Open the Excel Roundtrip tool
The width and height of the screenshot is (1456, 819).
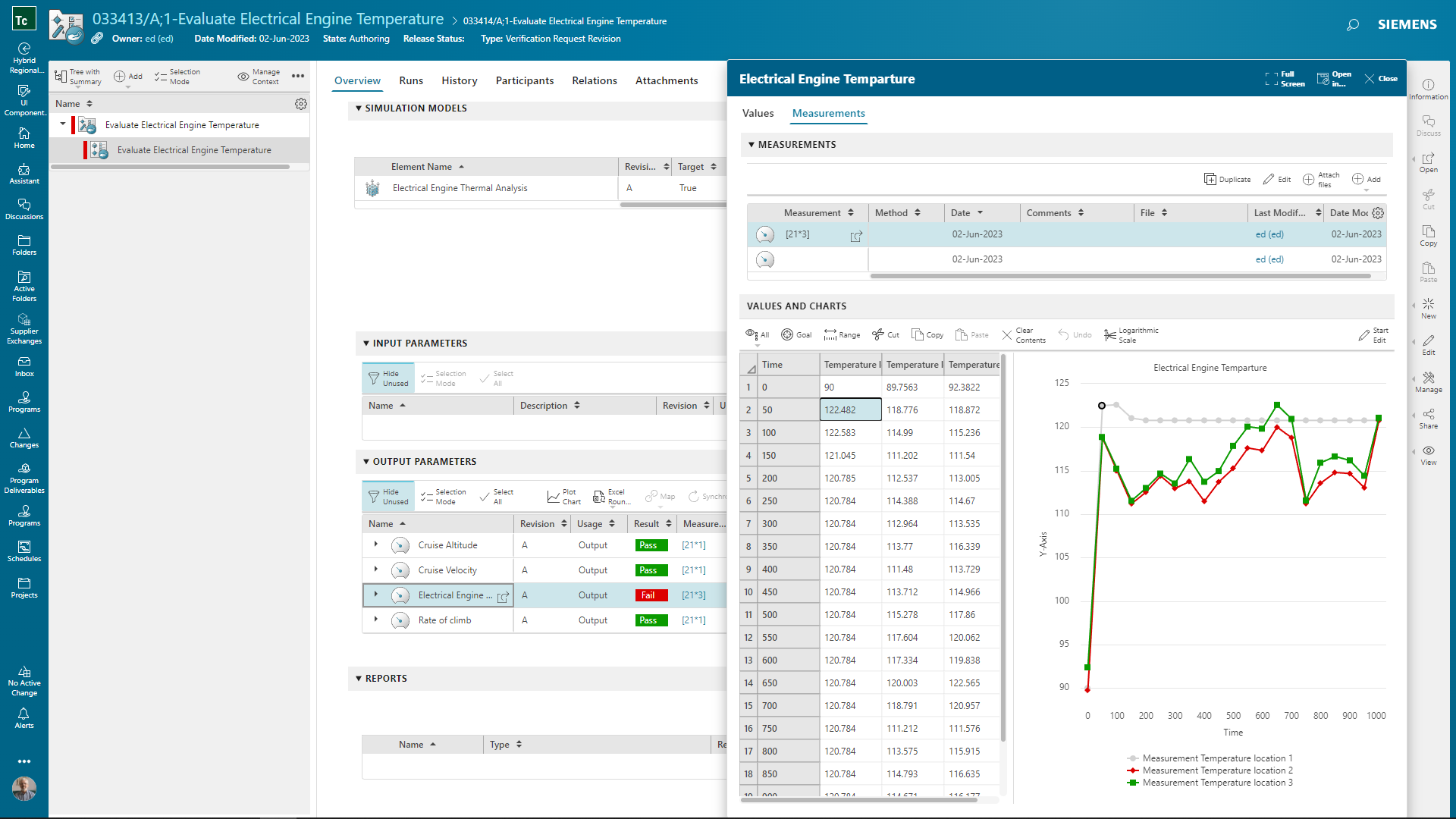coord(610,497)
